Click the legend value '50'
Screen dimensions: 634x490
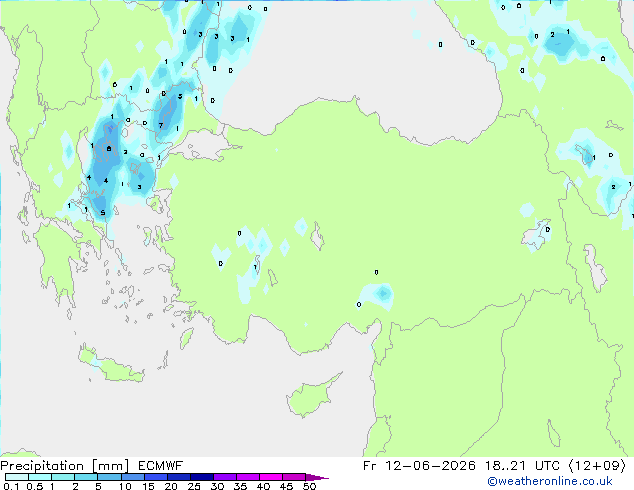coord(309,486)
